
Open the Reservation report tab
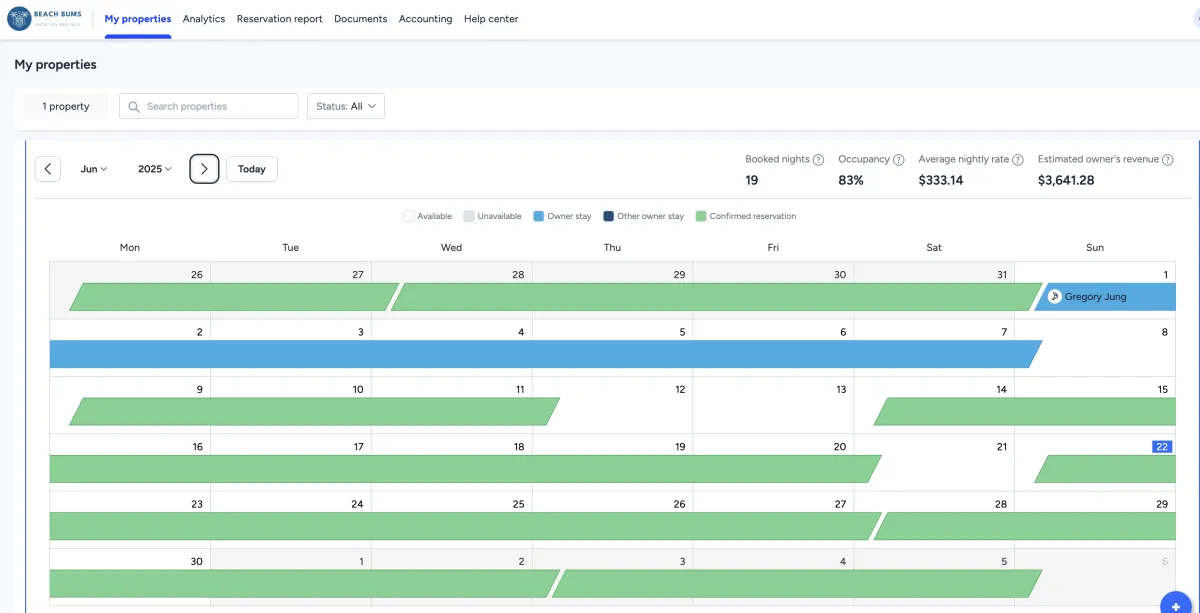[x=279, y=19]
